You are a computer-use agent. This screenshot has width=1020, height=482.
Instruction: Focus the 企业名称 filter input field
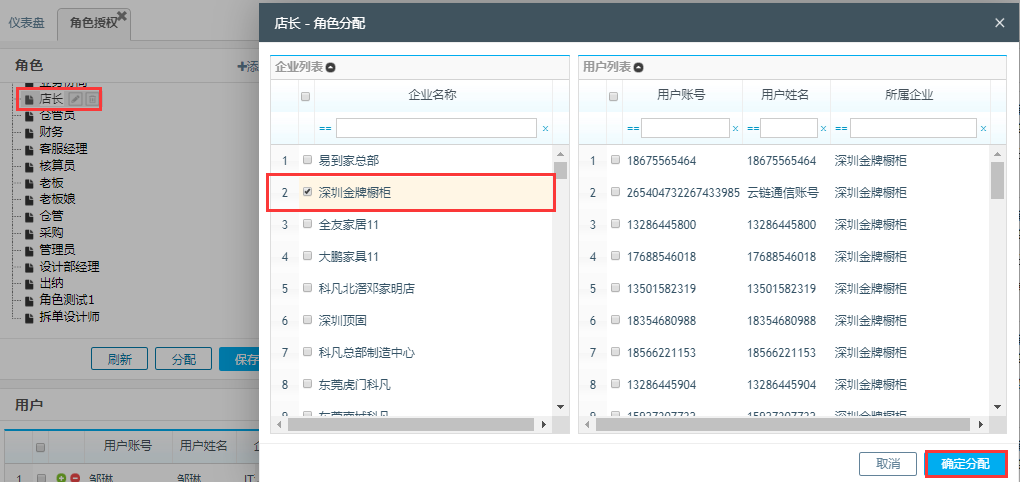[436, 128]
